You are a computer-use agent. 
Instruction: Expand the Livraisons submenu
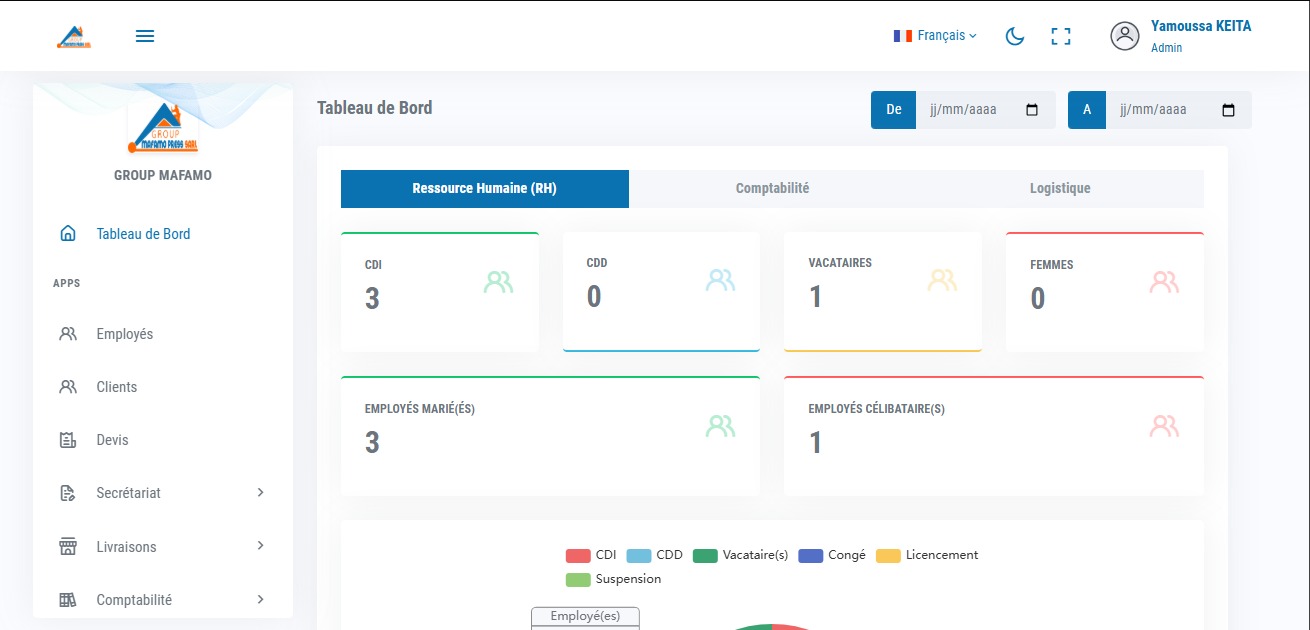[x=260, y=546]
